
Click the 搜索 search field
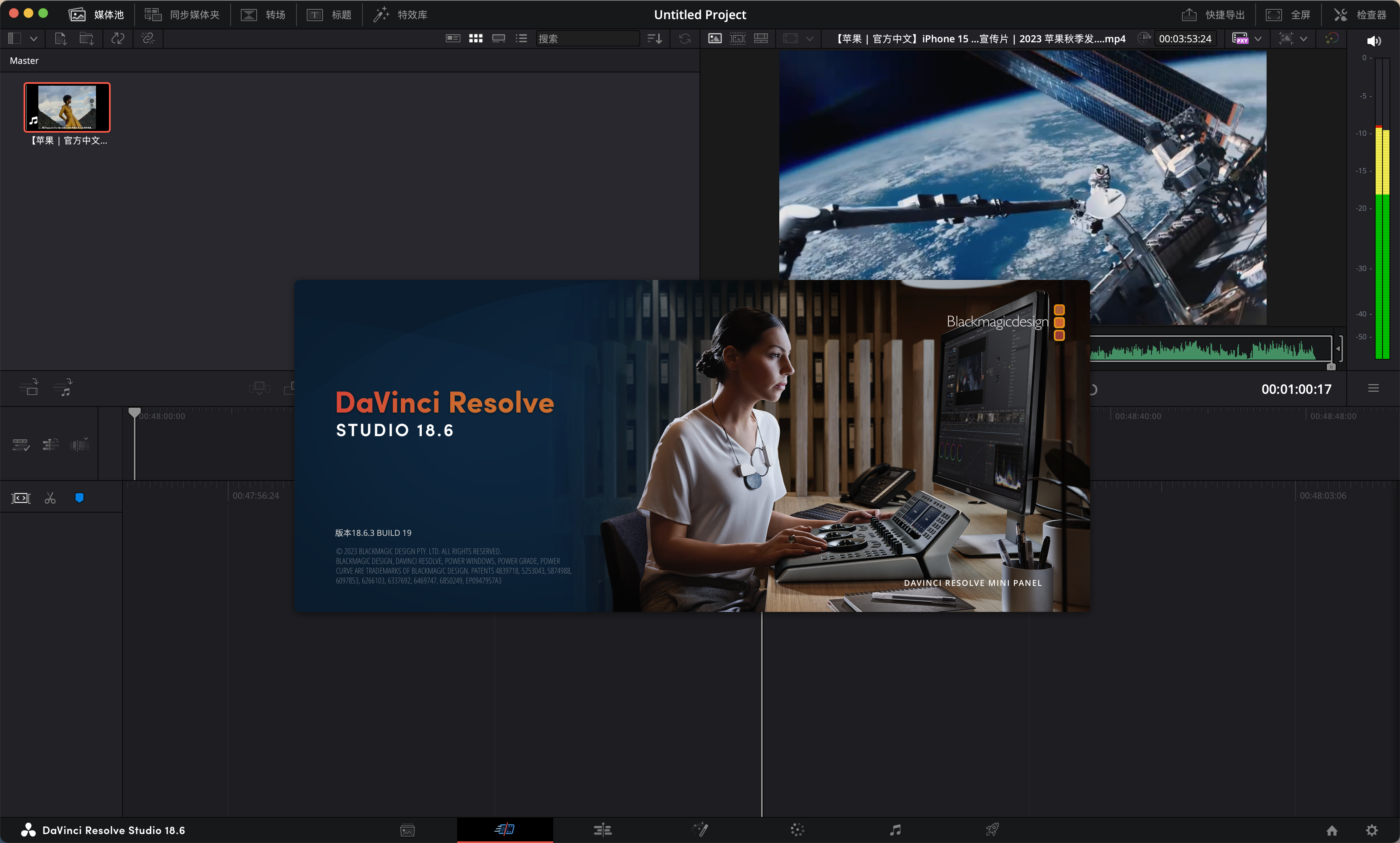588,39
